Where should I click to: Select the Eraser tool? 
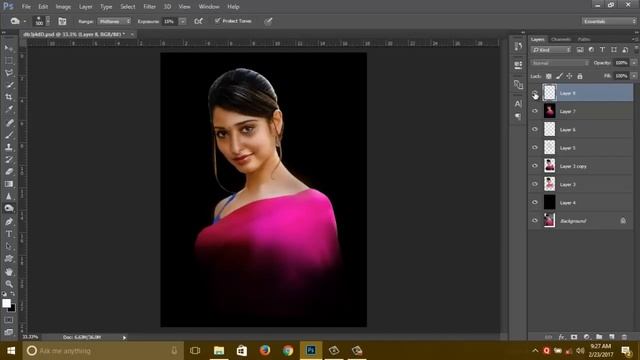9,171
